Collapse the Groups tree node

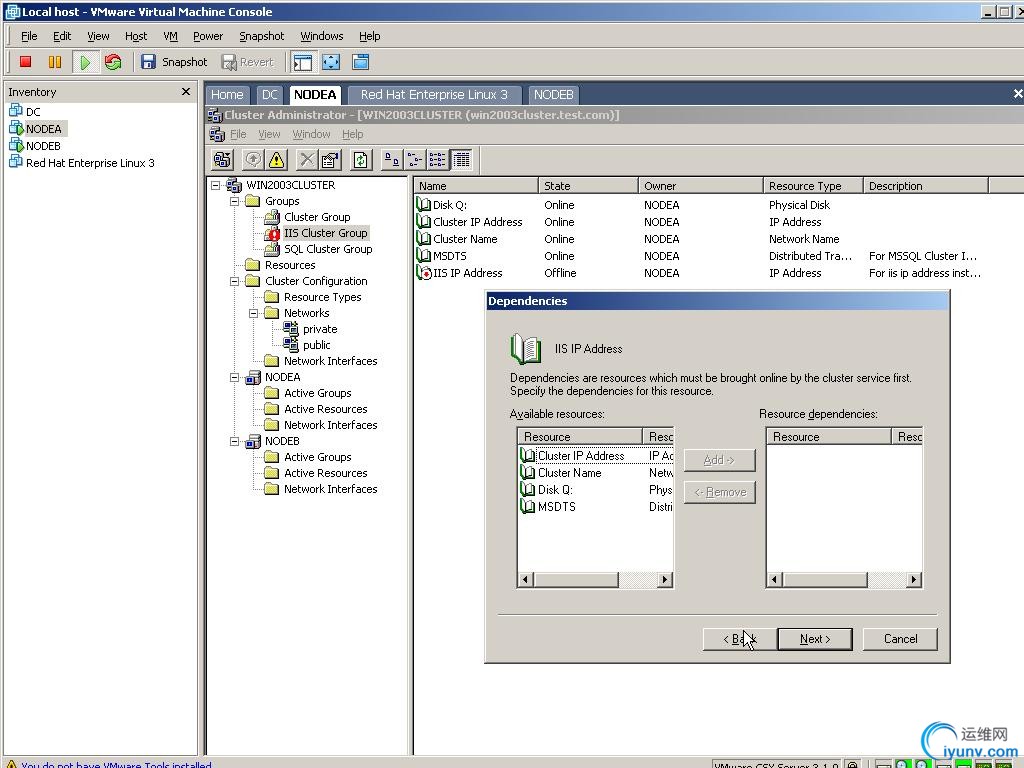pyautogui.click(x=234, y=201)
